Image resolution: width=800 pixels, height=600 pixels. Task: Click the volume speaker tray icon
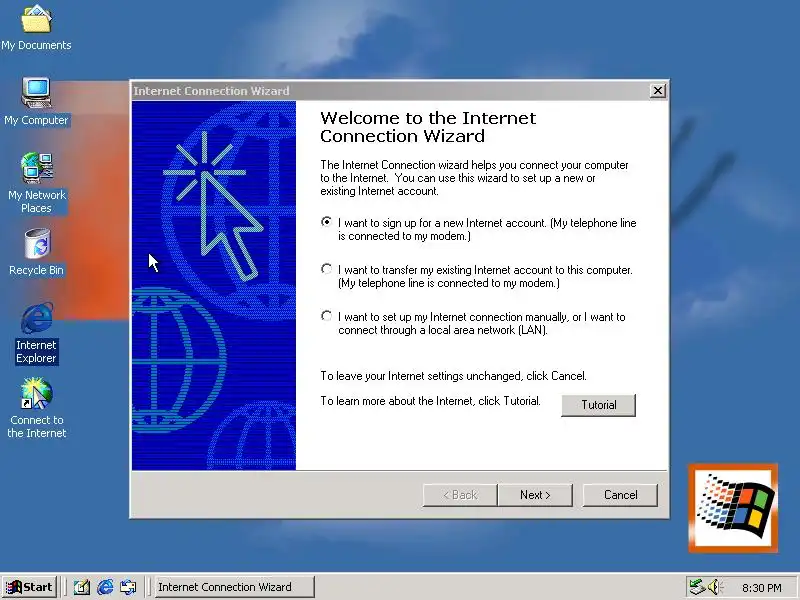(714, 587)
